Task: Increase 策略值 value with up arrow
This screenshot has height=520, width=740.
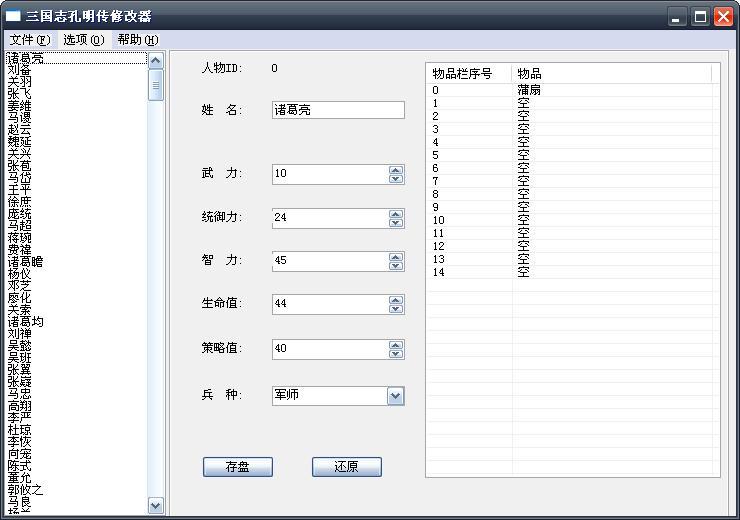Action: [x=396, y=344]
